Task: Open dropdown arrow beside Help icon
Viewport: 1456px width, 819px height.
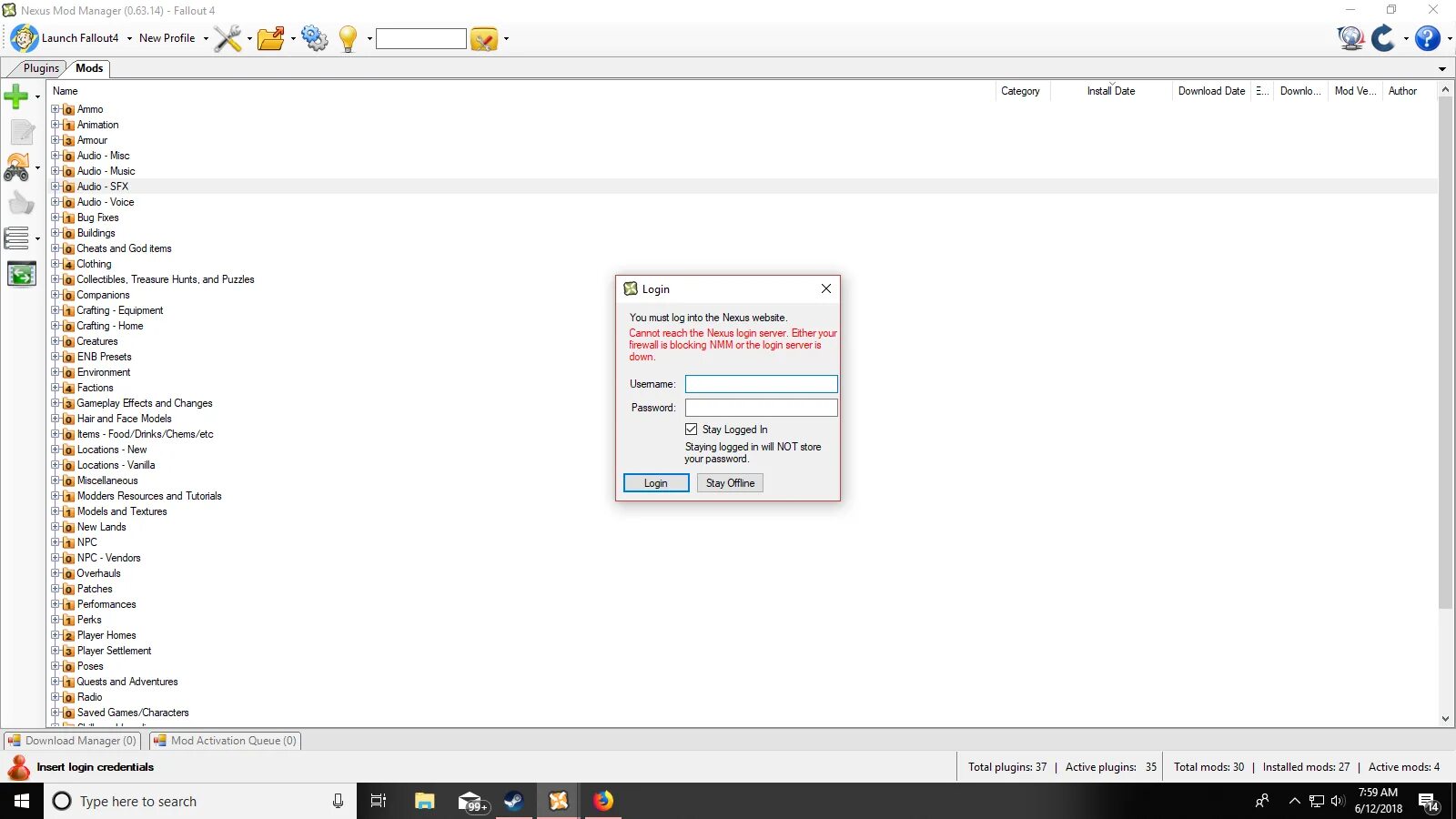Action: pyautogui.click(x=1450, y=38)
